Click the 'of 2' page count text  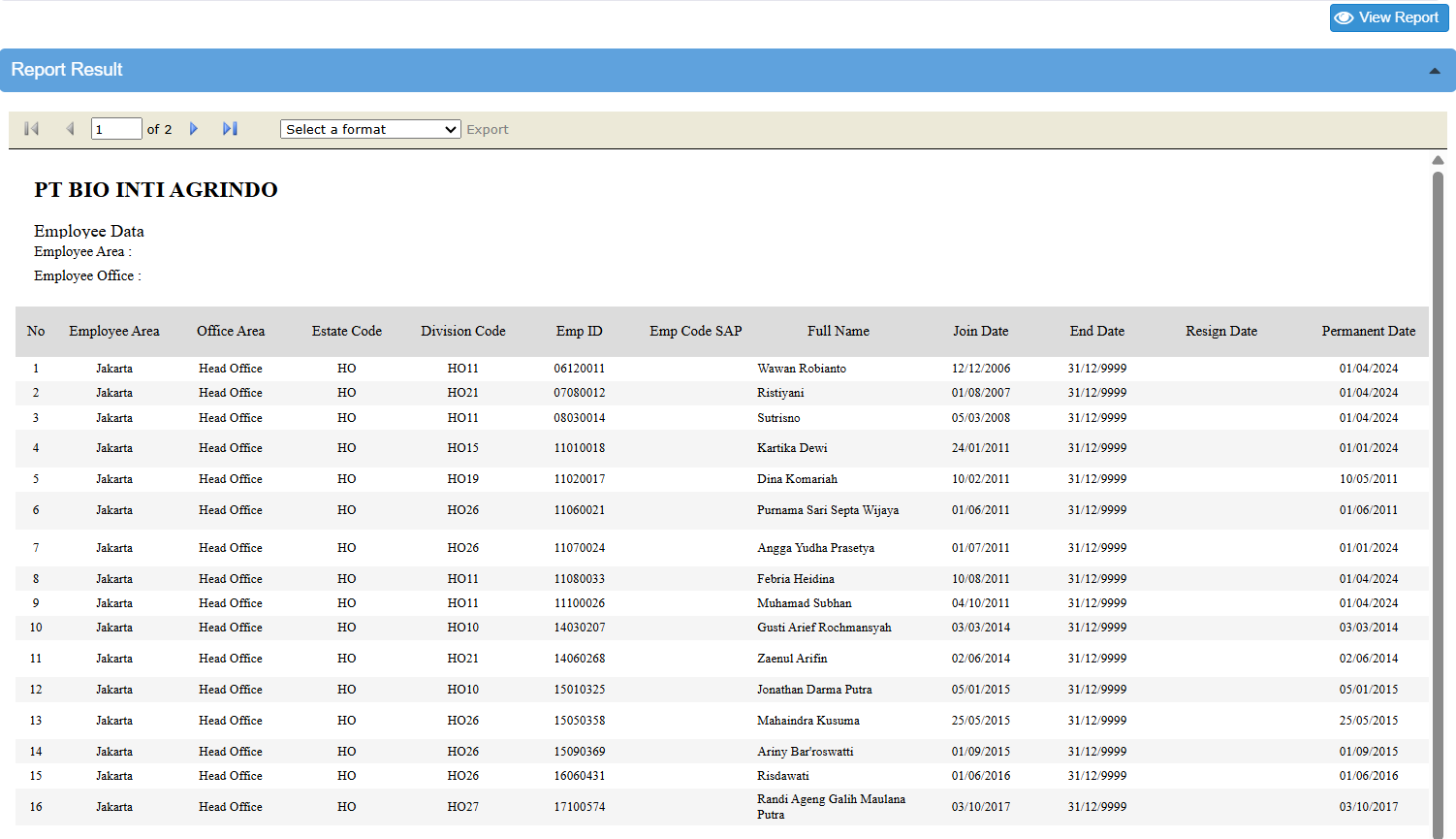tap(159, 129)
